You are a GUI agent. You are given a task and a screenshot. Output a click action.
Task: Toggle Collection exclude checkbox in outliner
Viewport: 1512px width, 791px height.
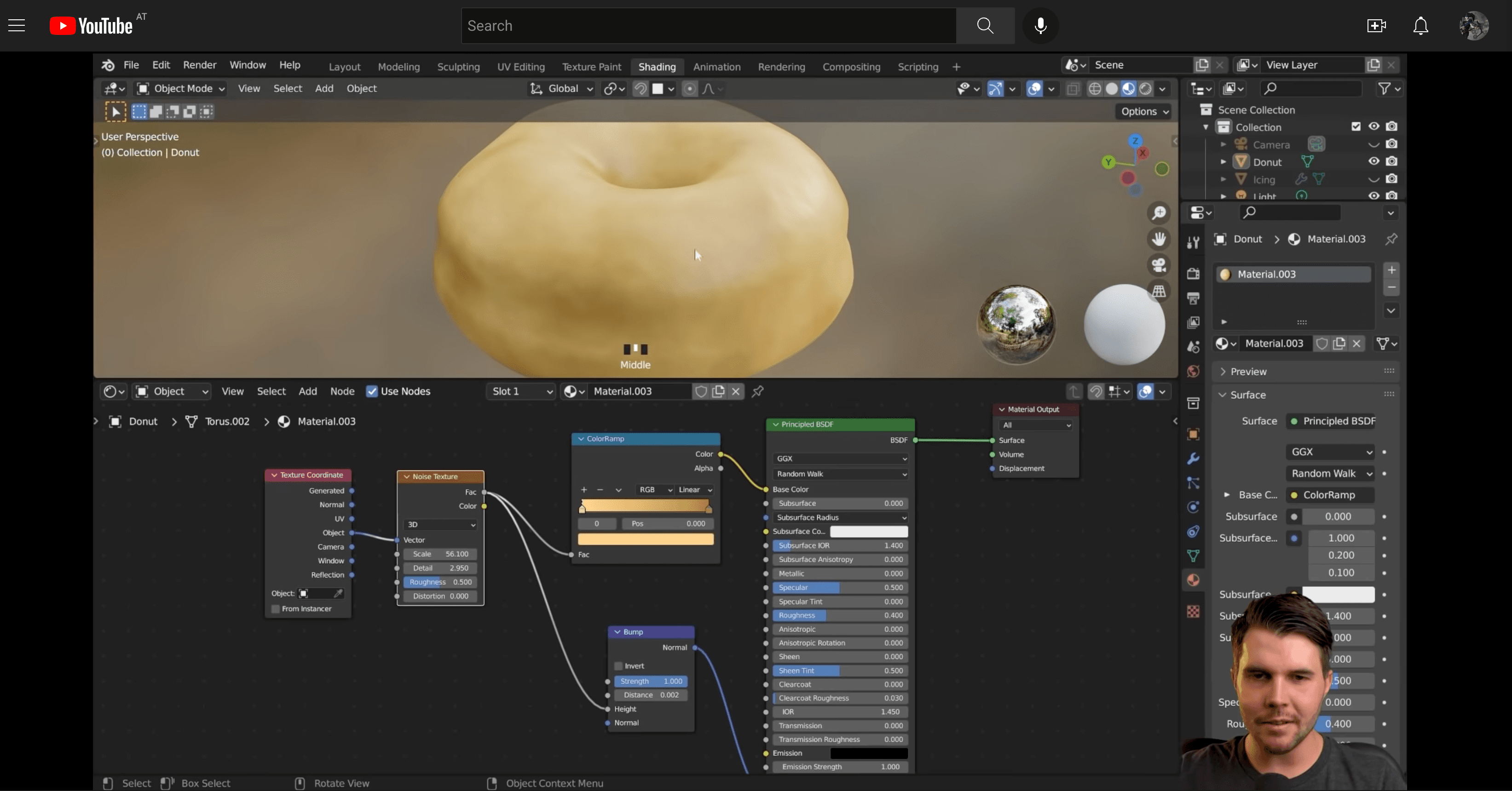tap(1356, 126)
